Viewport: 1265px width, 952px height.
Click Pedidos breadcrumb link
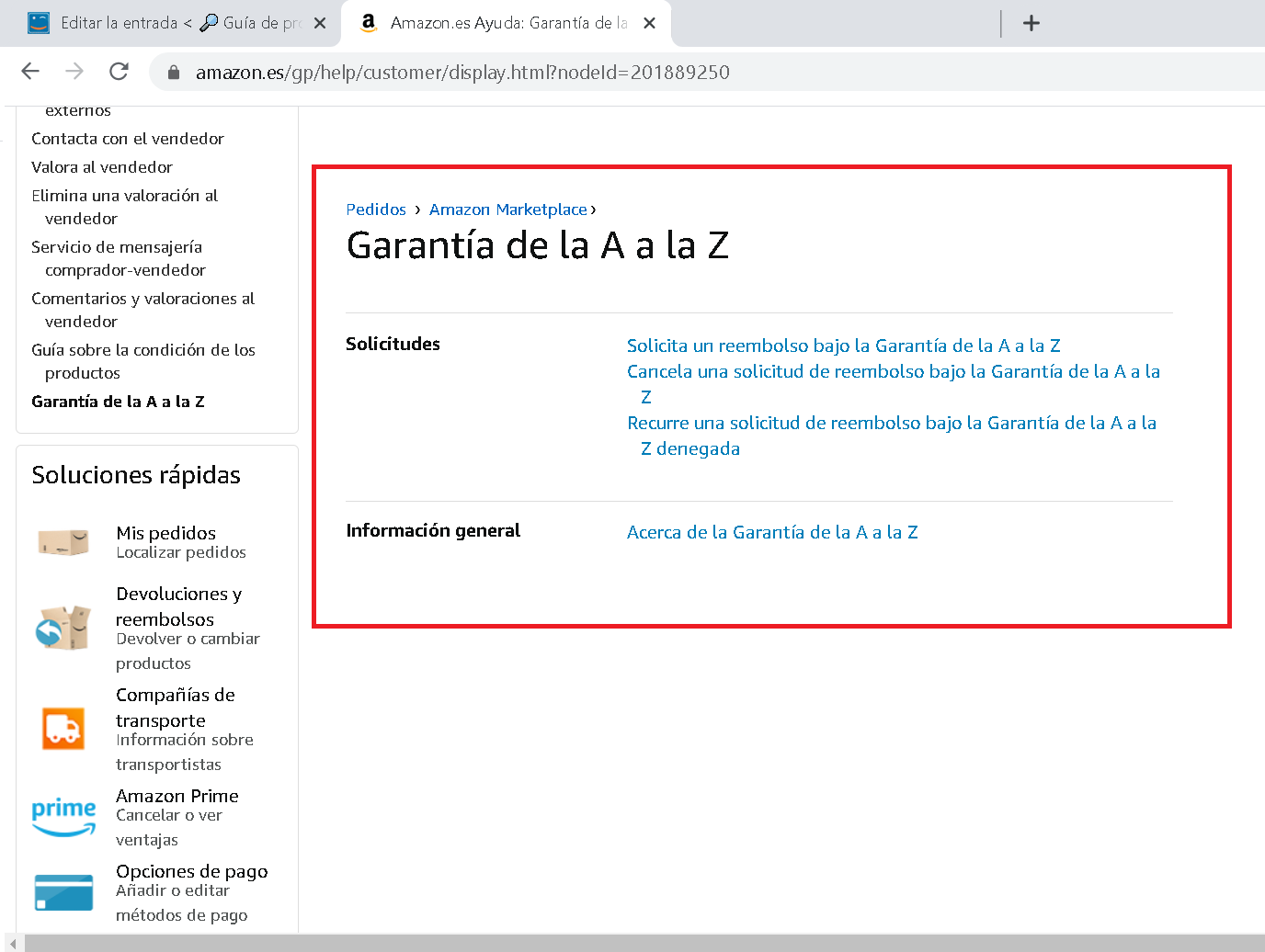[376, 210]
